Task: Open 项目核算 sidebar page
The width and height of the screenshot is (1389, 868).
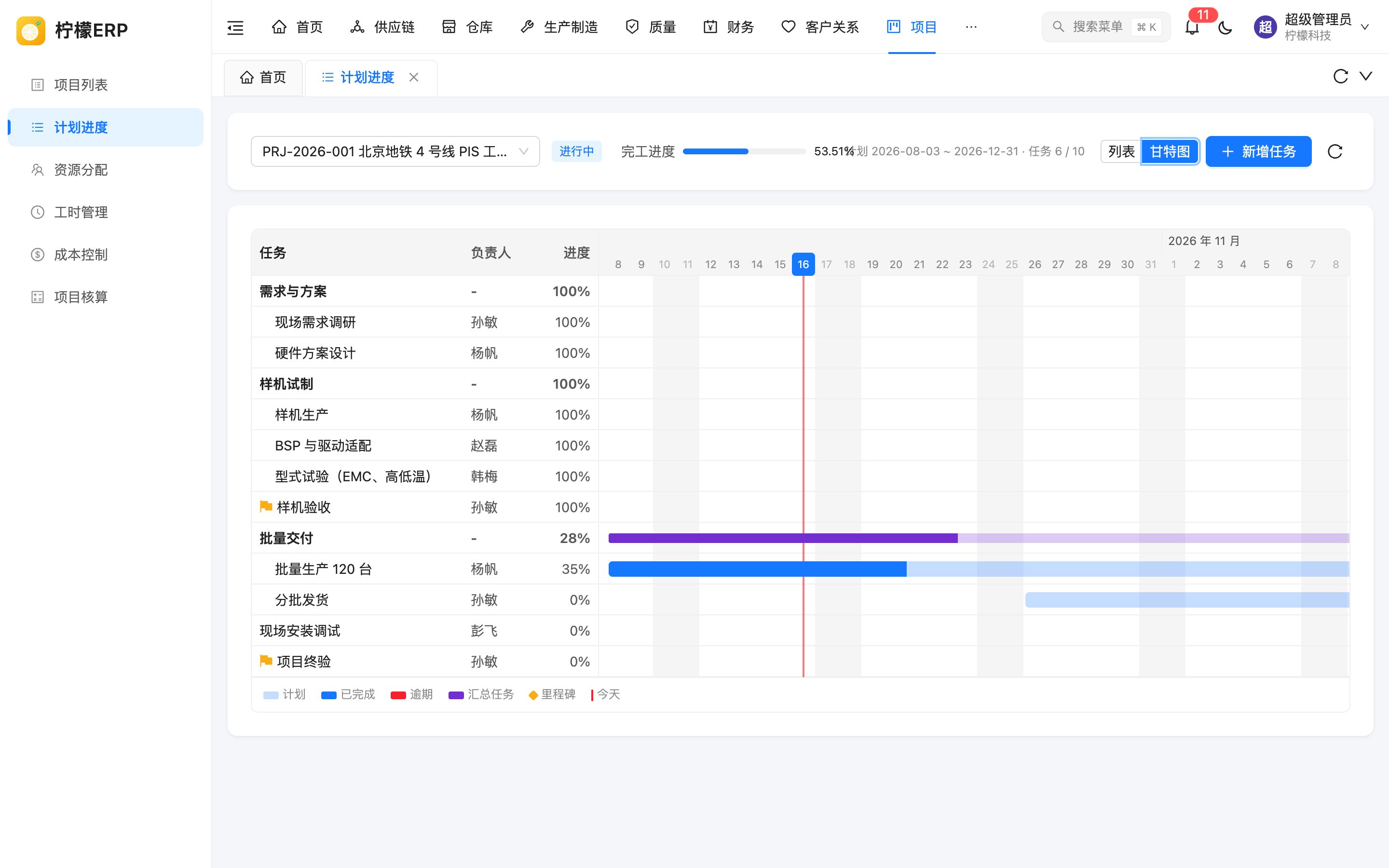Action: tap(106, 298)
